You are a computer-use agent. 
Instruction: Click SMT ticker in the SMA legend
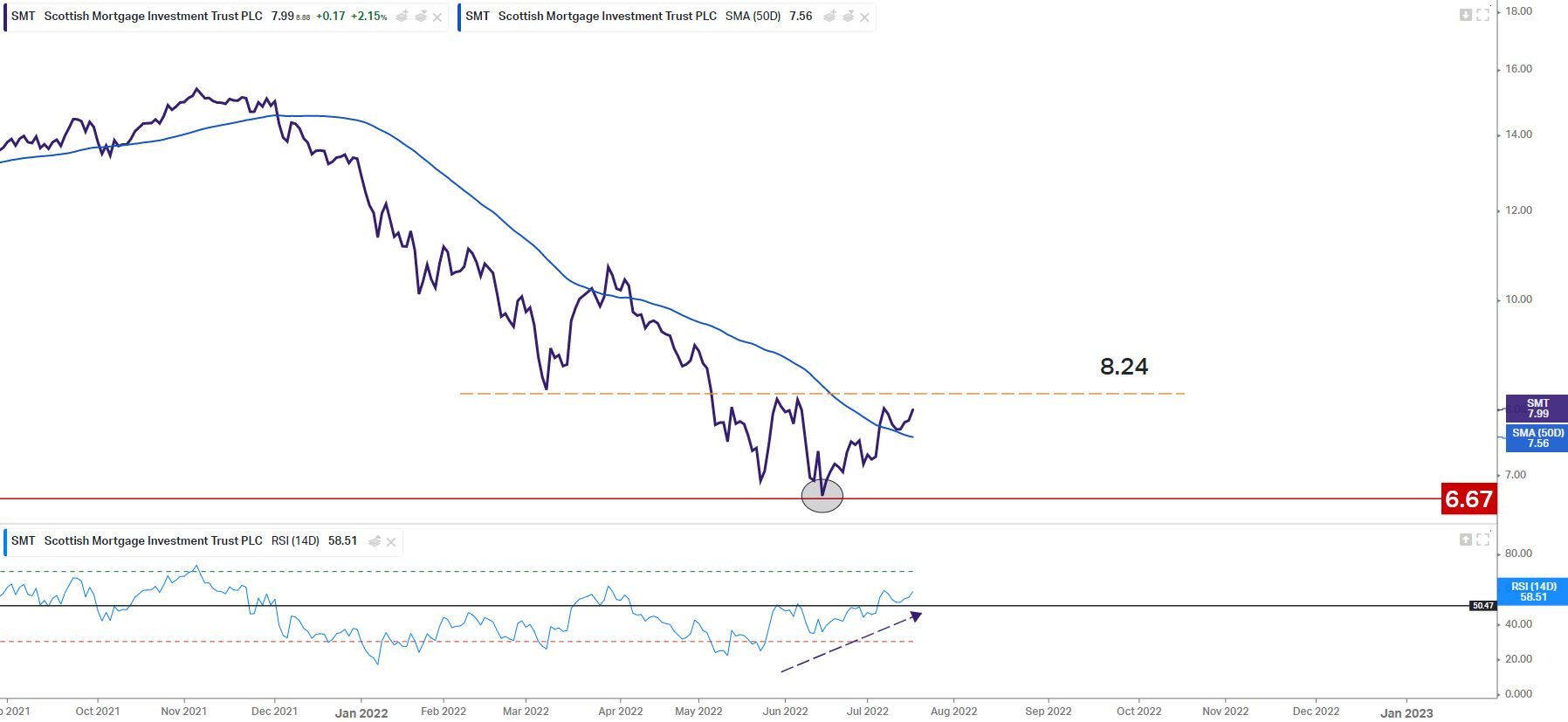coord(478,16)
